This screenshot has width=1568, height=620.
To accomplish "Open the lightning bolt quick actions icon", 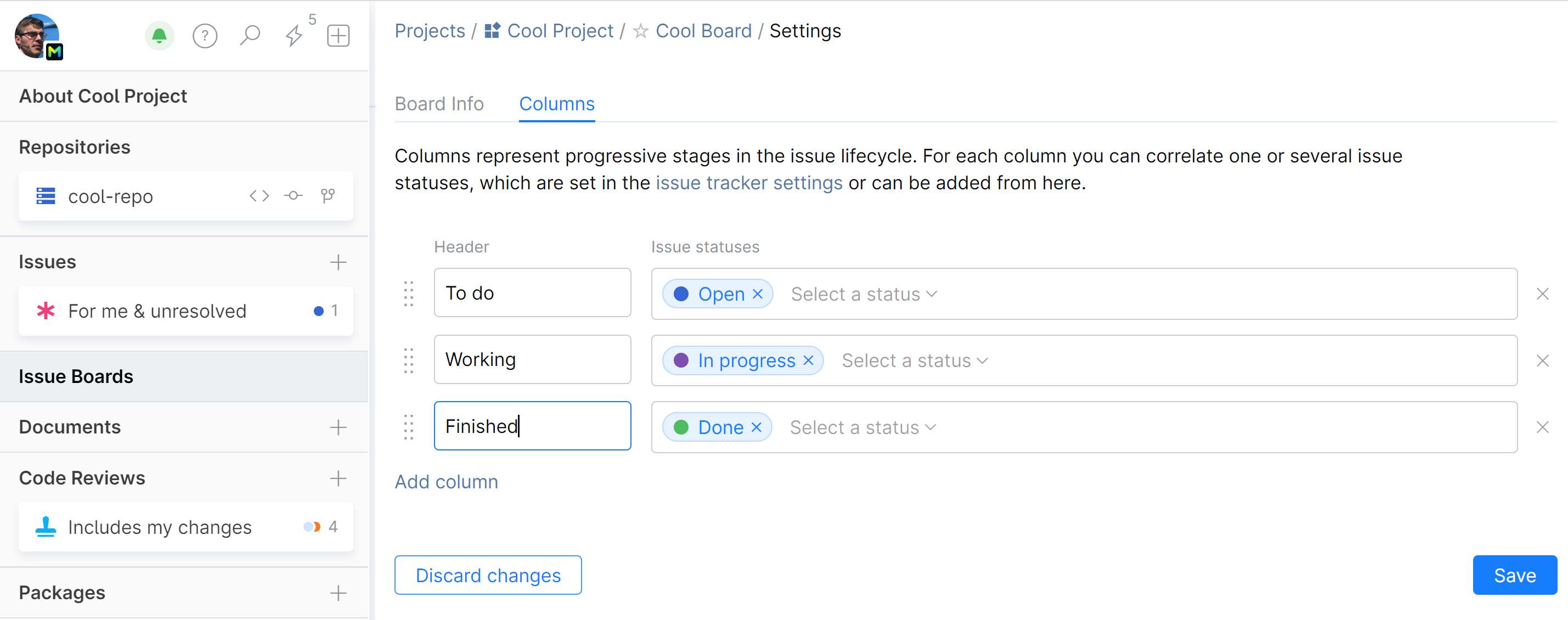I will click(294, 35).
